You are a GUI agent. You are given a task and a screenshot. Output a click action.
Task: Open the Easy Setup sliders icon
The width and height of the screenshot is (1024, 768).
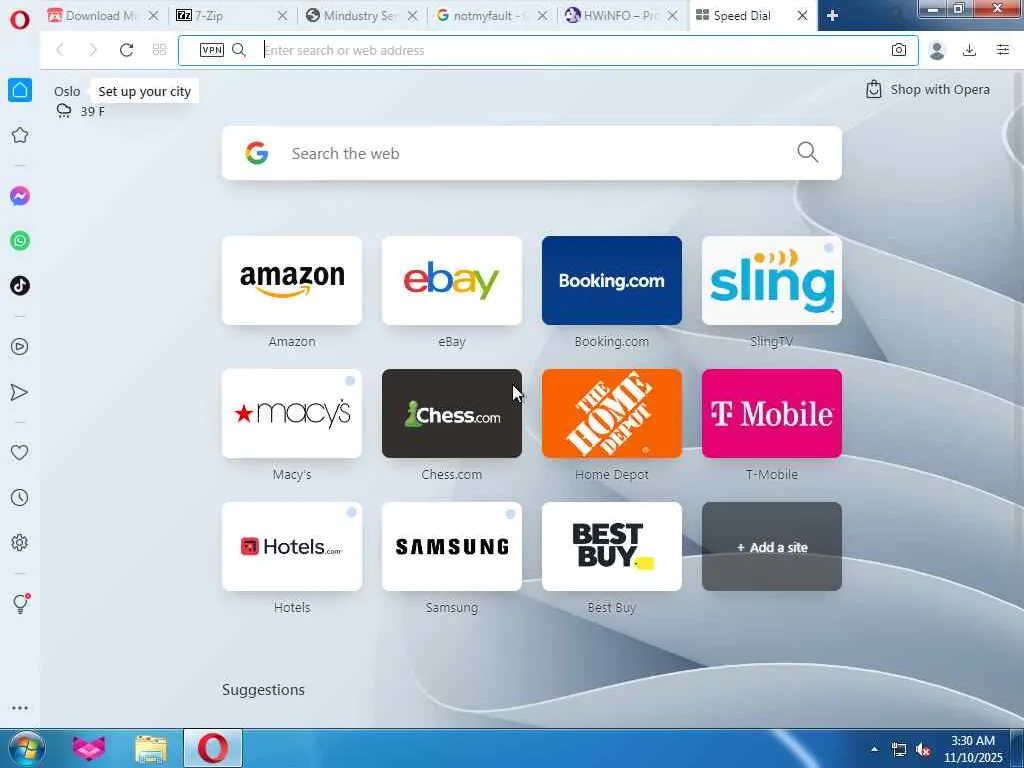1003,50
